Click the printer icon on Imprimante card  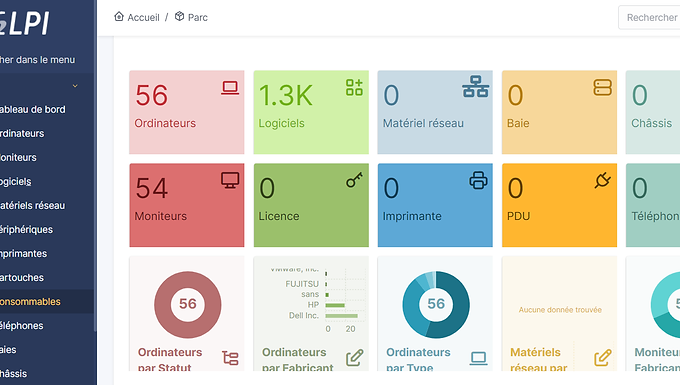coord(478,180)
